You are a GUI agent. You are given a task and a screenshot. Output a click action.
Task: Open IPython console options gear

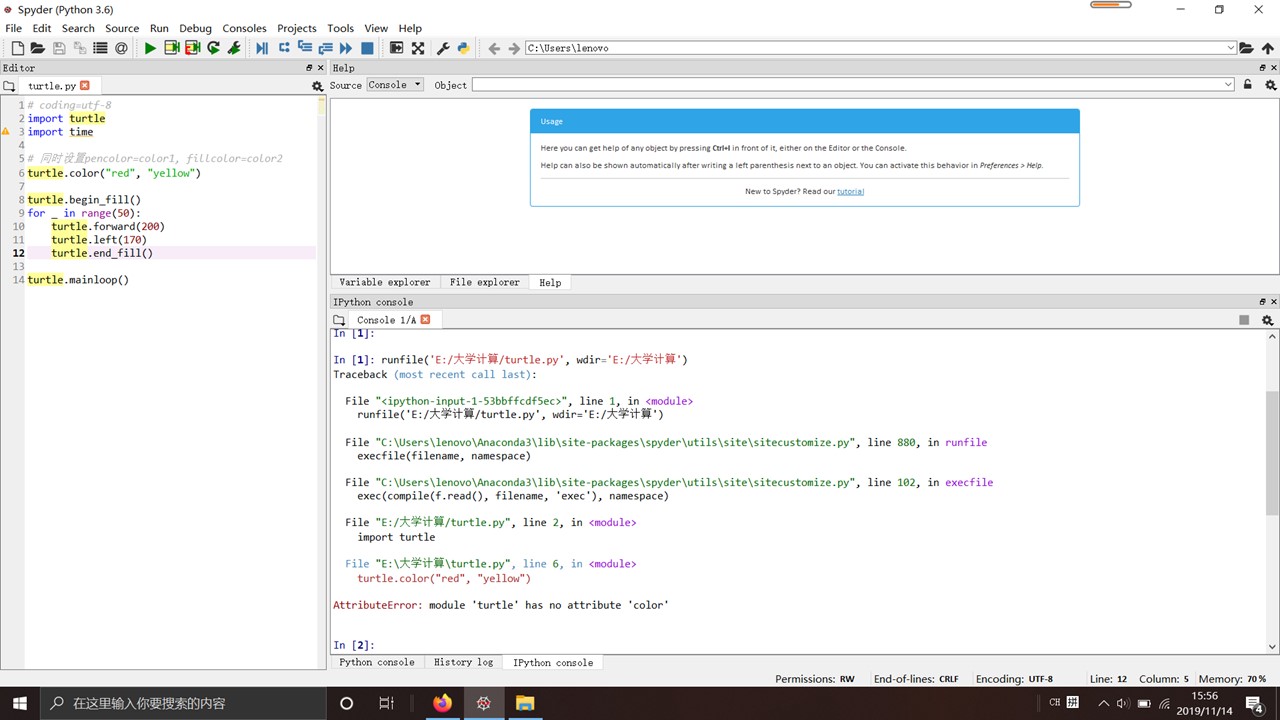1267,320
